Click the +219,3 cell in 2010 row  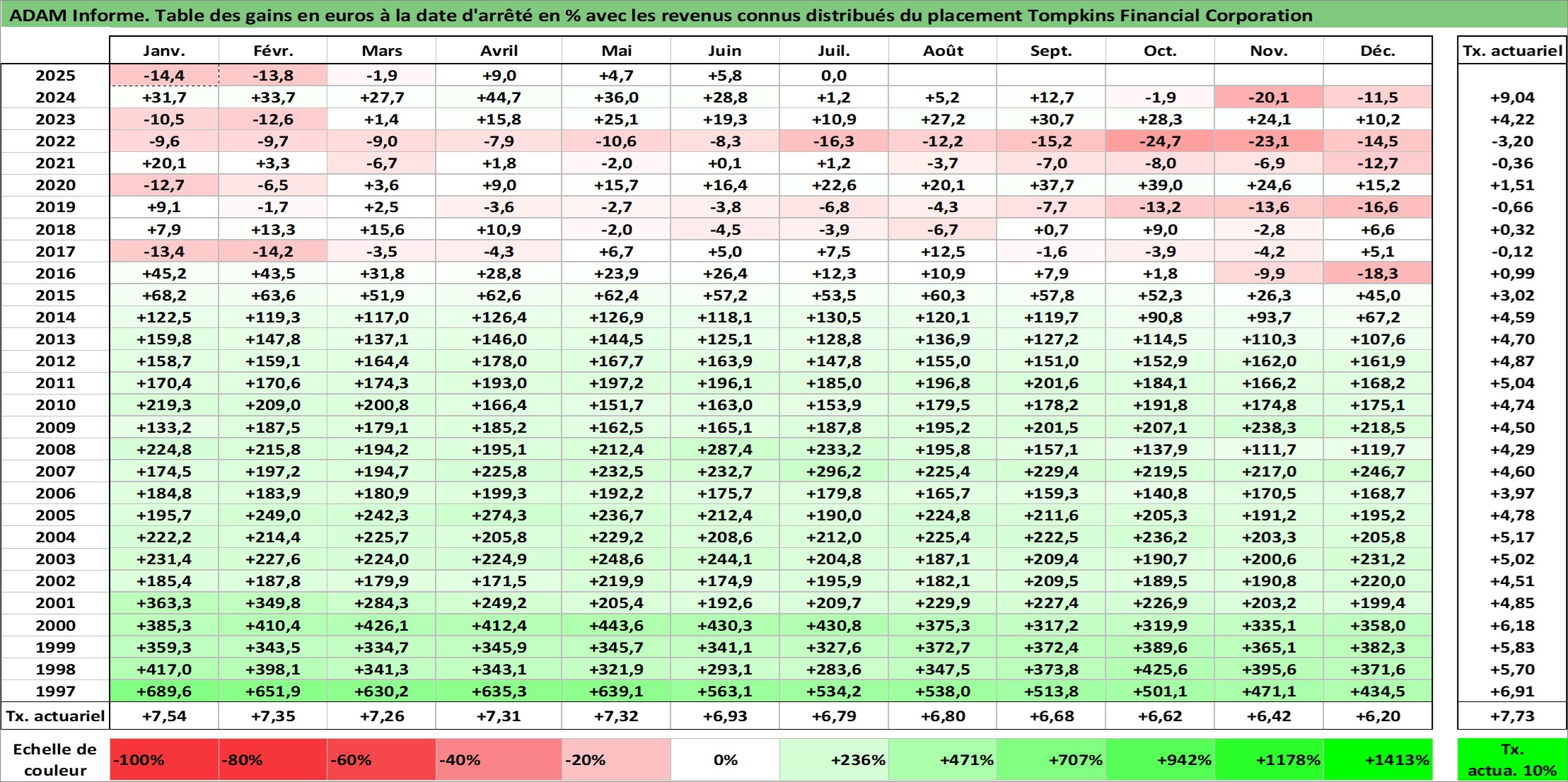pyautogui.click(x=164, y=404)
